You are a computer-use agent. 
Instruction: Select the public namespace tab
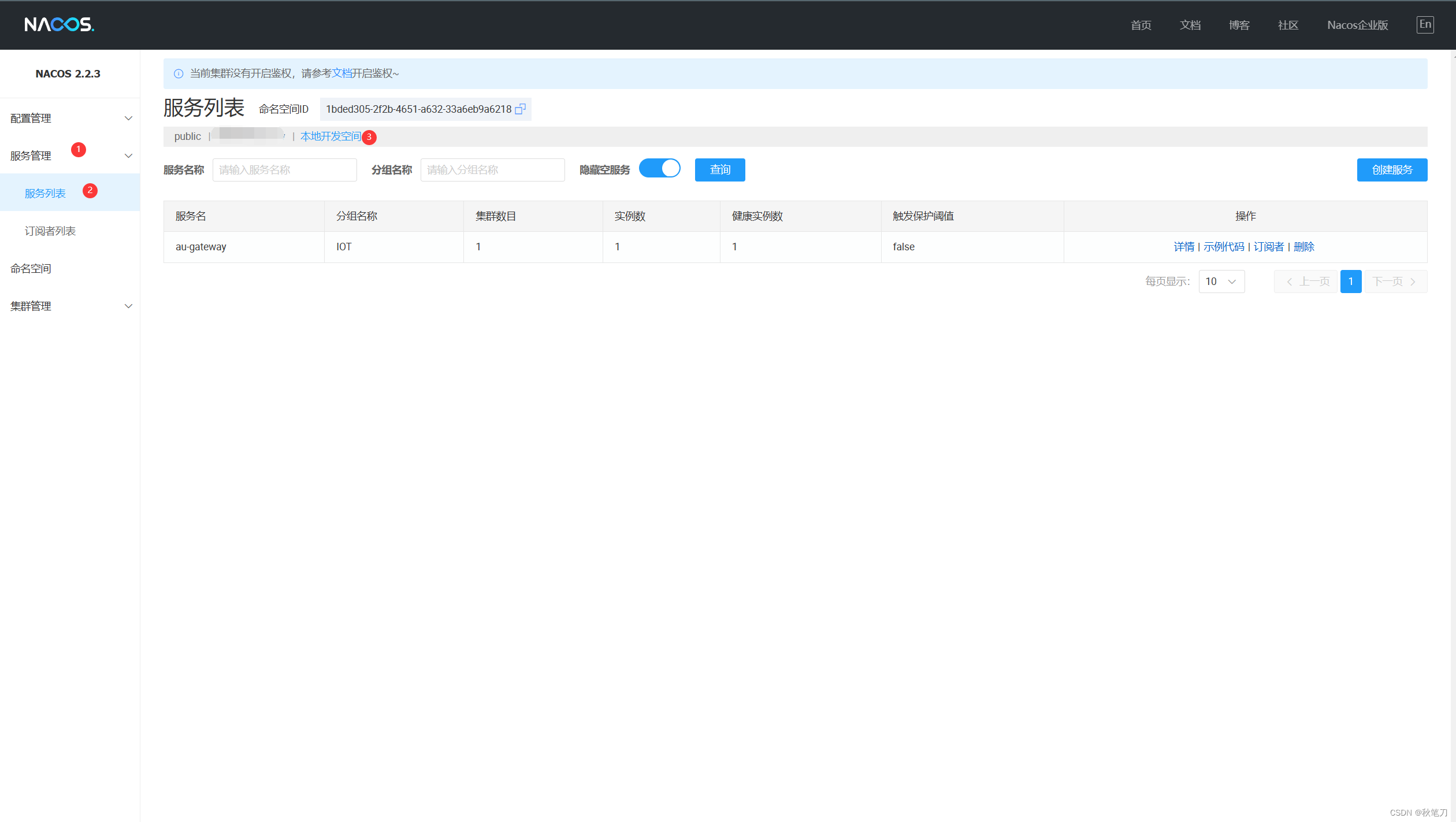(187, 136)
